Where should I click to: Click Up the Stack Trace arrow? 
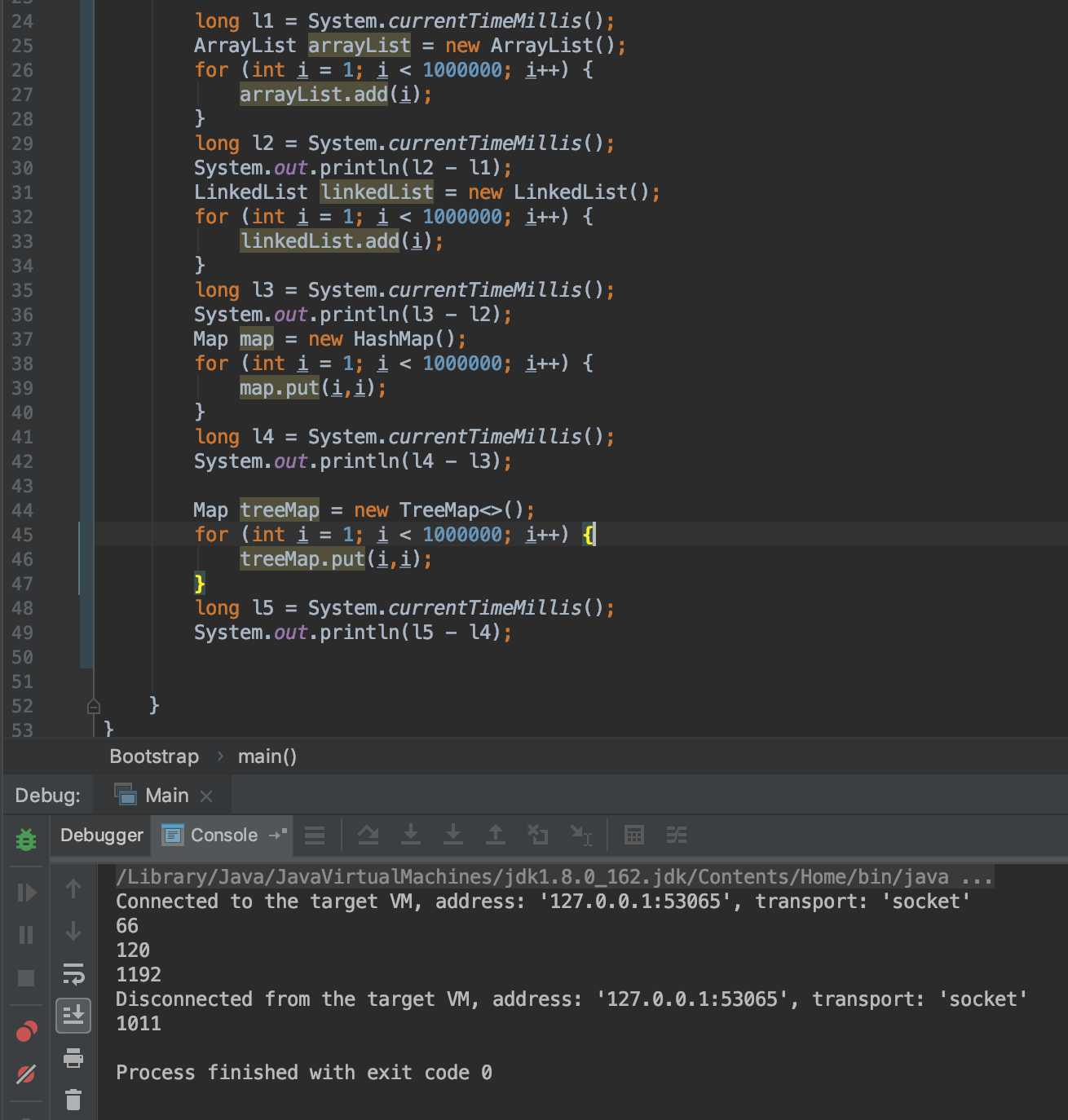73,889
